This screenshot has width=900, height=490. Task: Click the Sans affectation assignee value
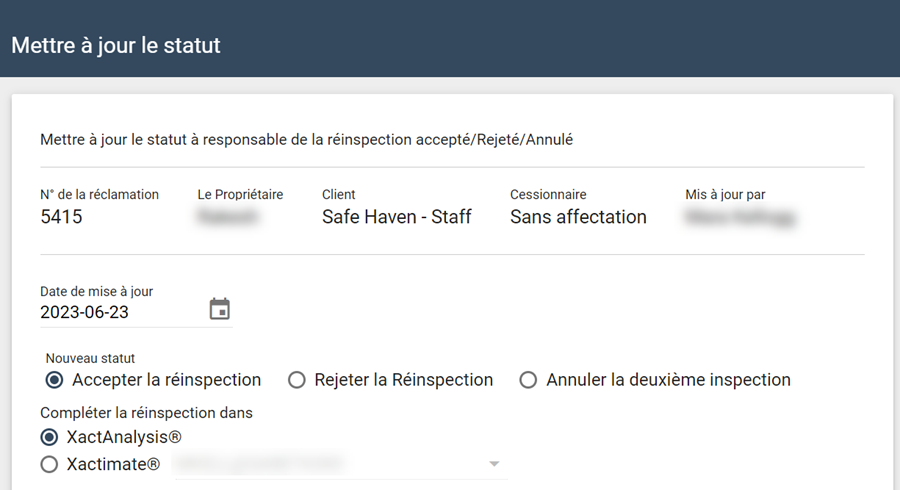[x=578, y=217]
